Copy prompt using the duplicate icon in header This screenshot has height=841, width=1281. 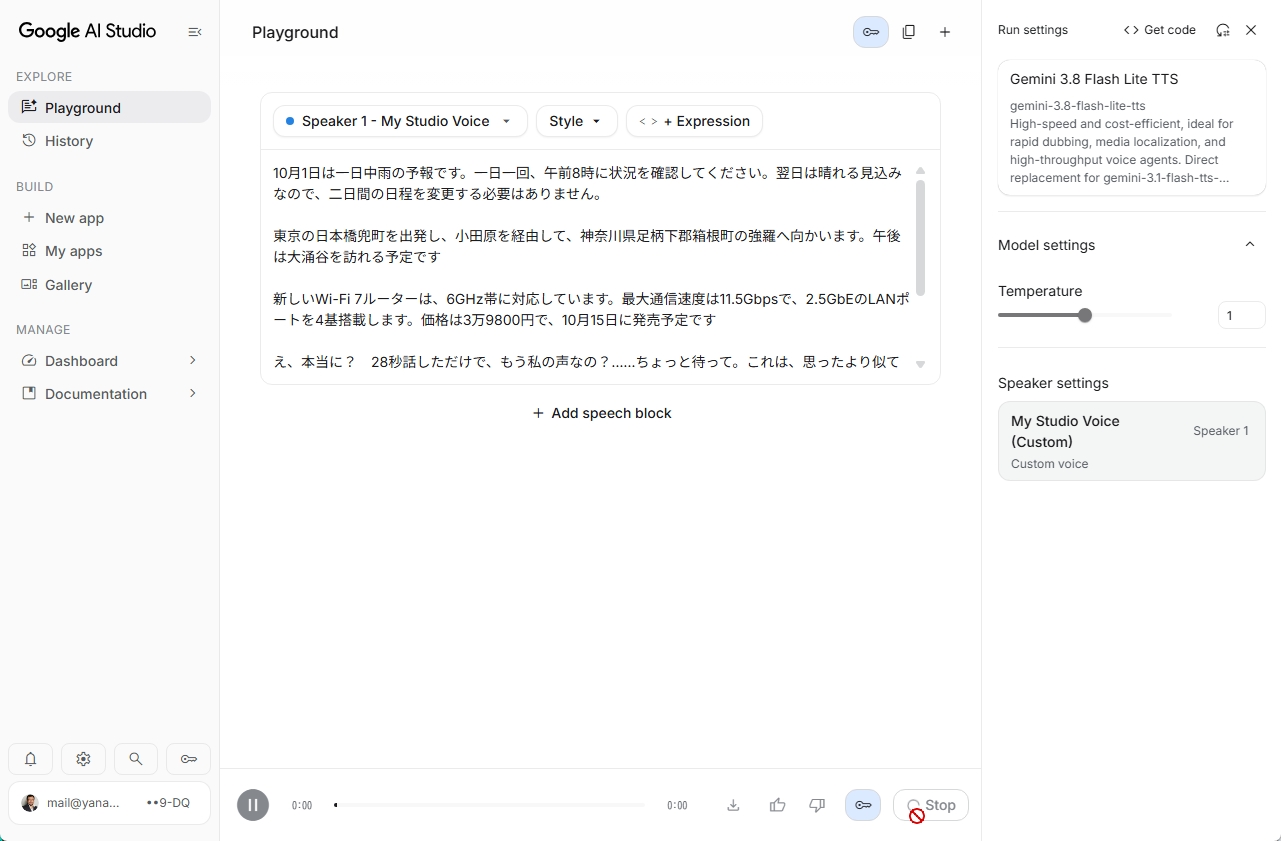908,32
